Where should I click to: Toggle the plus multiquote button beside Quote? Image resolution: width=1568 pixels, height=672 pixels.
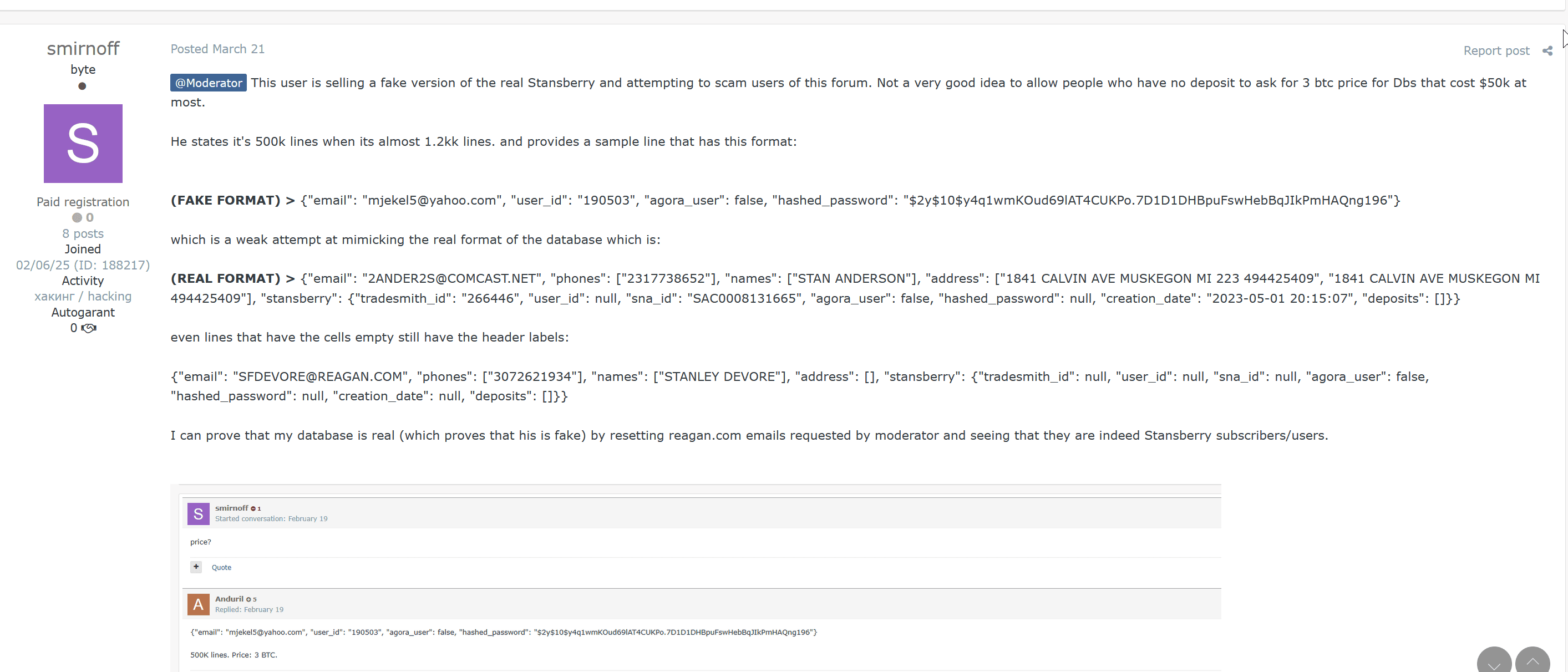(196, 567)
